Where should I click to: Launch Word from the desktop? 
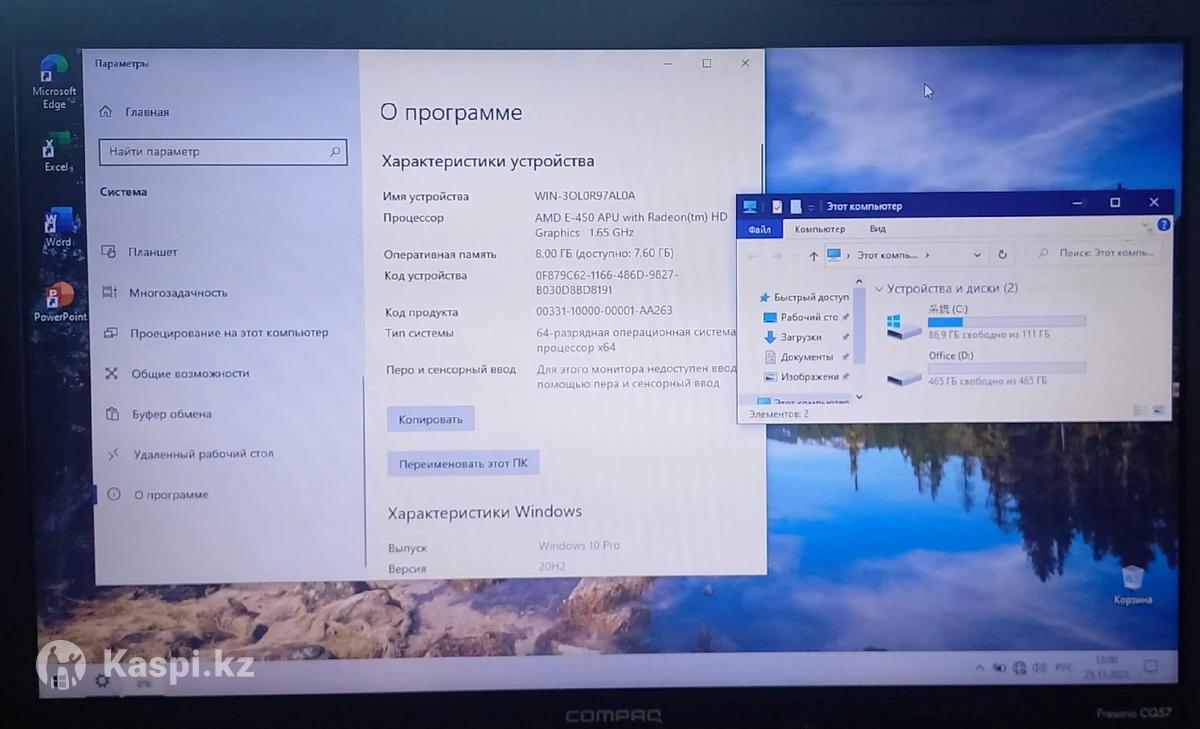pyautogui.click(x=58, y=224)
